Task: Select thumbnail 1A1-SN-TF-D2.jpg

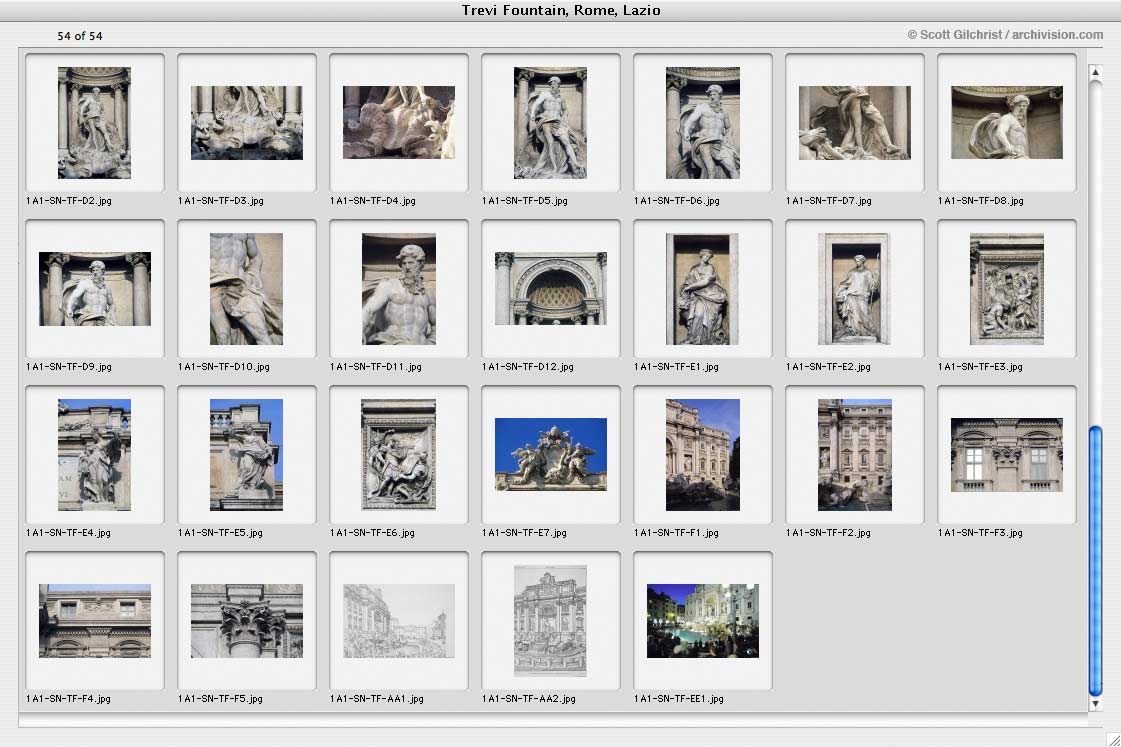Action: click(x=94, y=123)
